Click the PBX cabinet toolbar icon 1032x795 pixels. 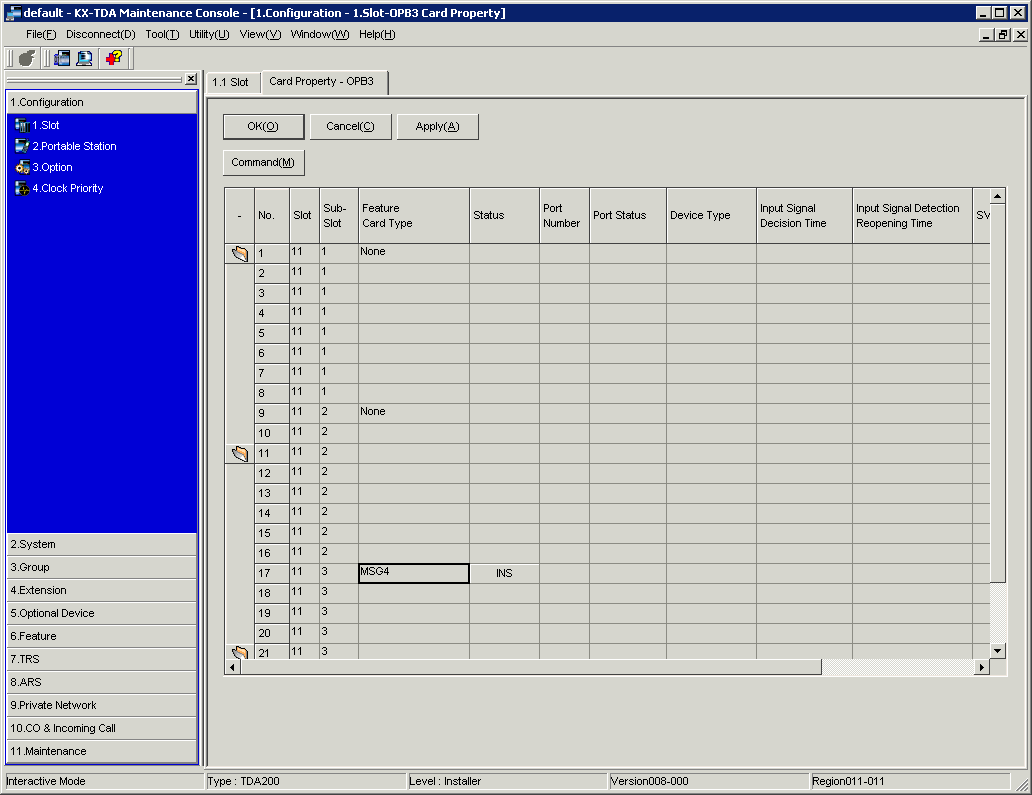62,59
